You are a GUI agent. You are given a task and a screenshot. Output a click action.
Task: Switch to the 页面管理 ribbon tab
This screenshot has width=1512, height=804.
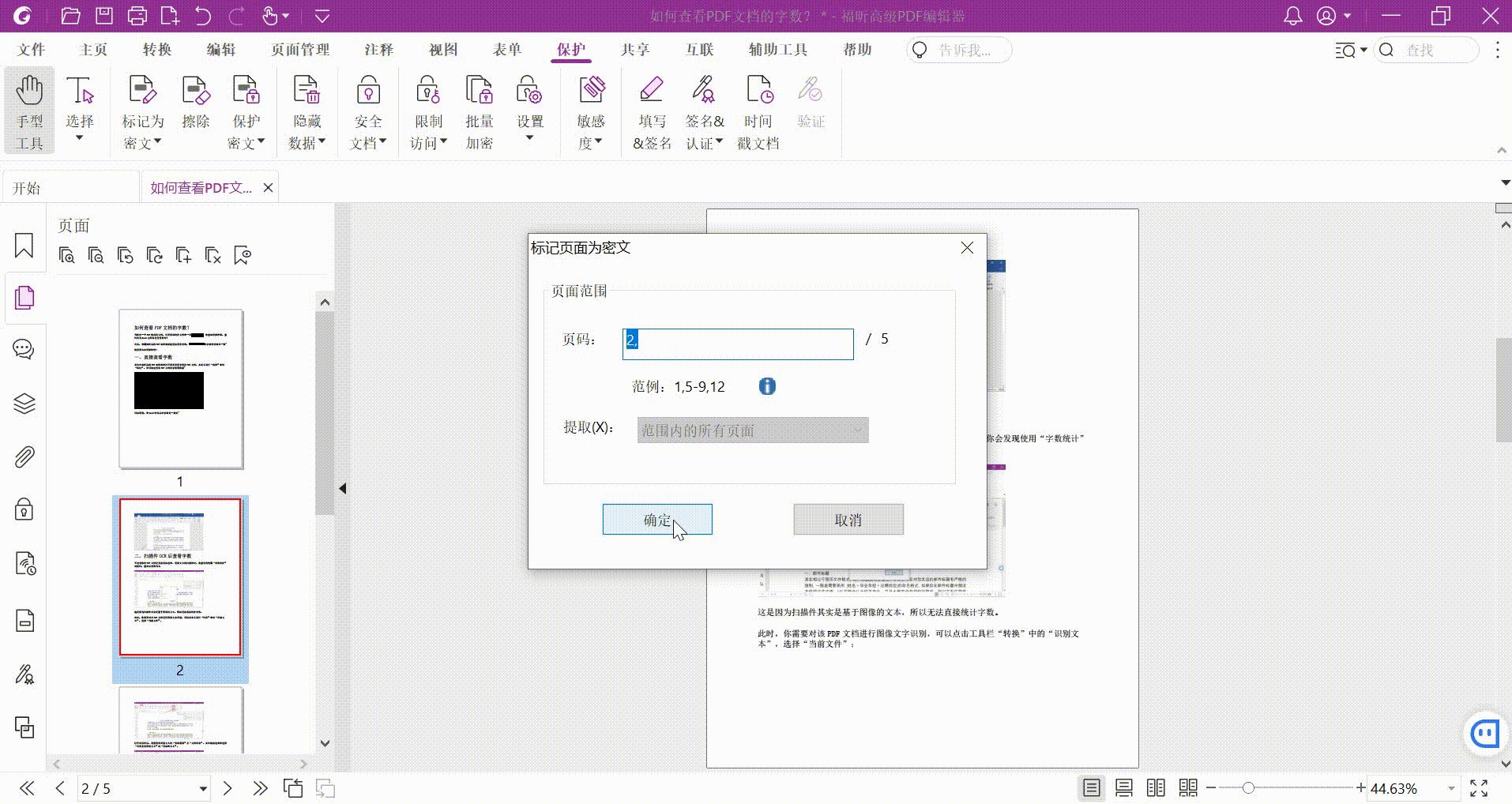[x=300, y=50]
